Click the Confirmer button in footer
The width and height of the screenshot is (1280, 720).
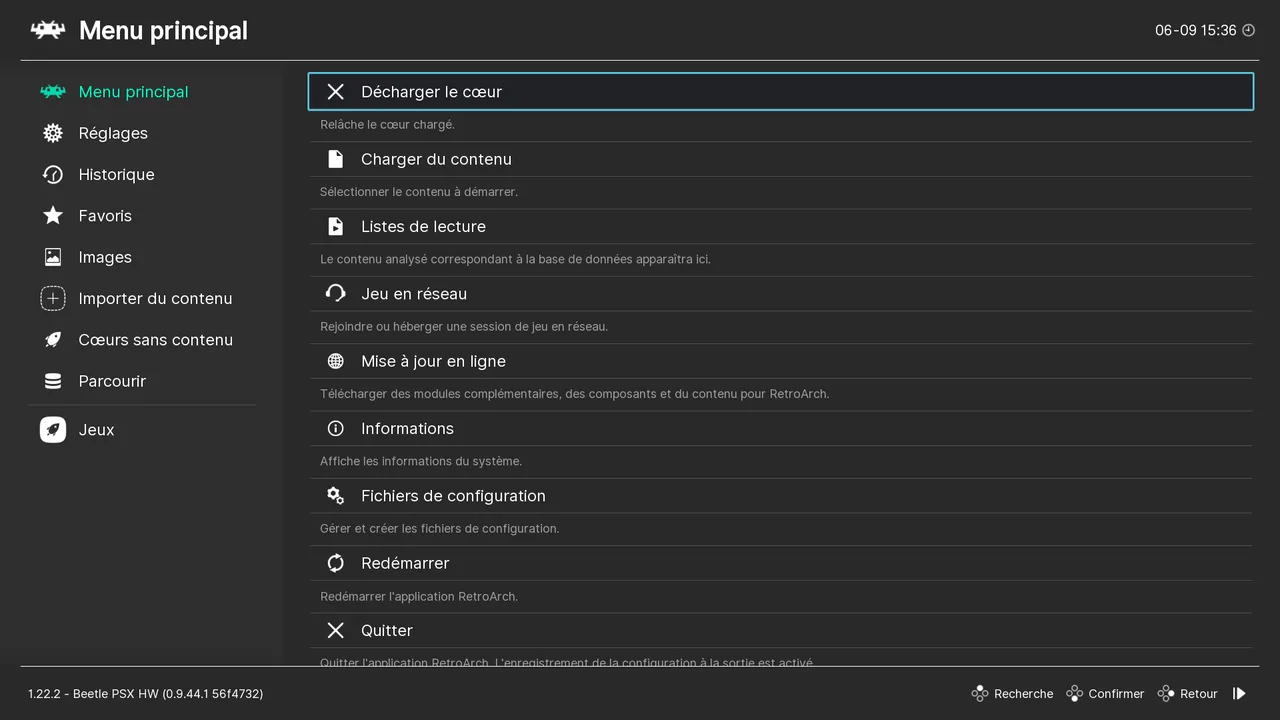(1105, 694)
